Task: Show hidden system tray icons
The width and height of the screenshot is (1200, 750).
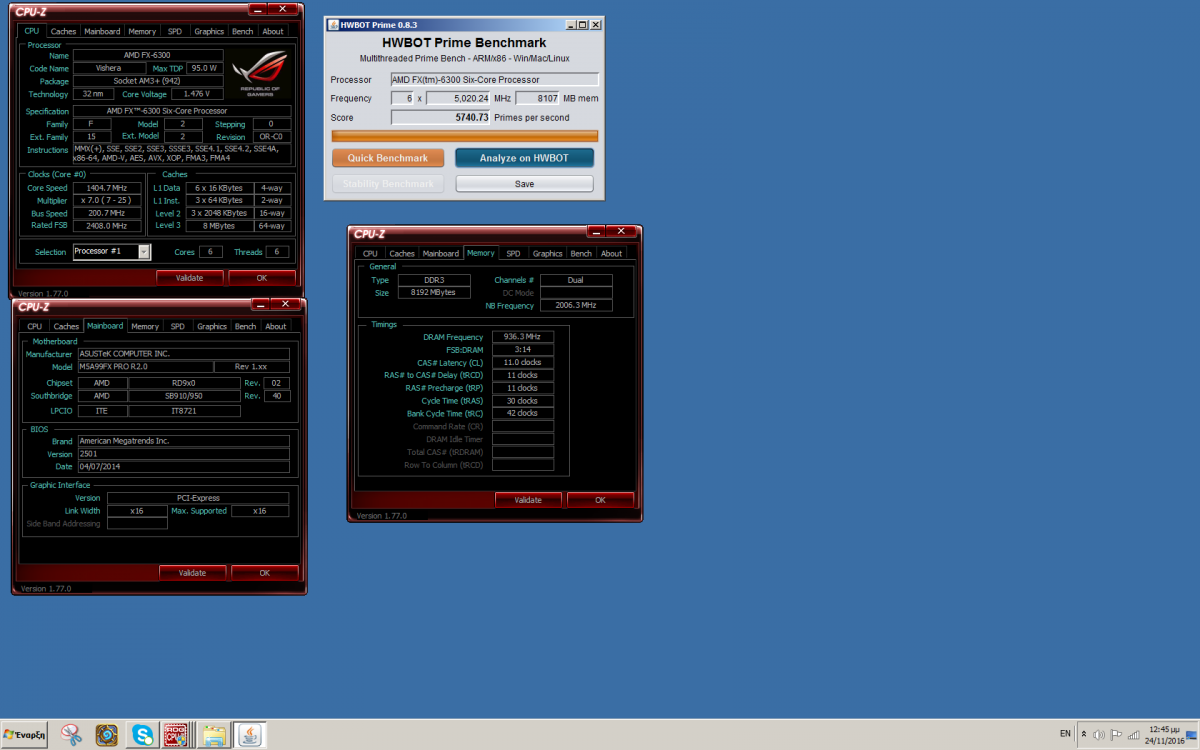Action: [1084, 735]
